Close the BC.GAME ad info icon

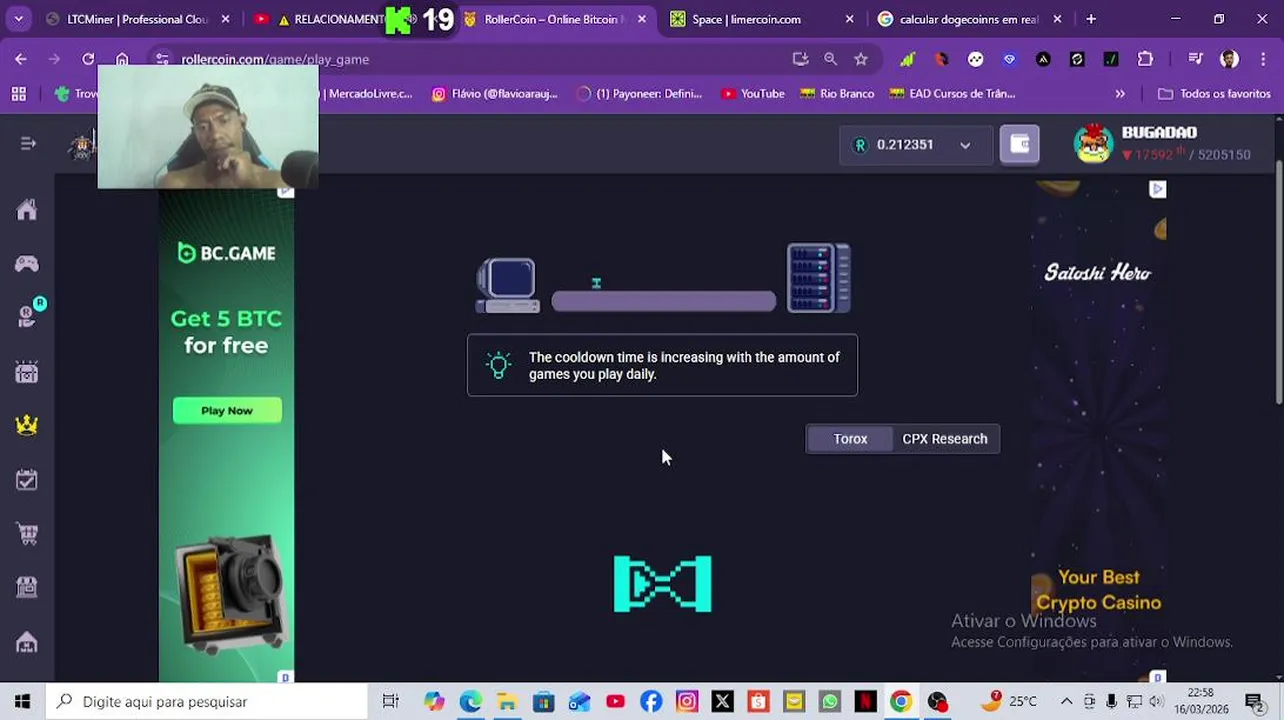pyautogui.click(x=286, y=190)
